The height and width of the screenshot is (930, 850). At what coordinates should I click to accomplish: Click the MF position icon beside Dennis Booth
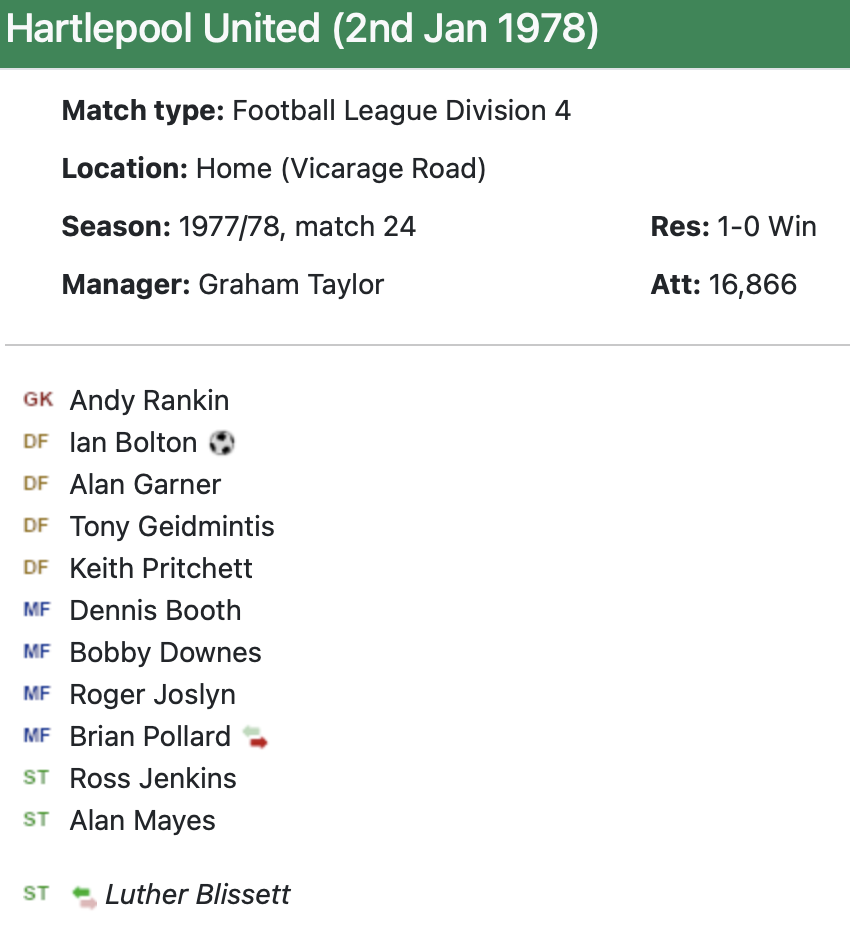pos(36,610)
